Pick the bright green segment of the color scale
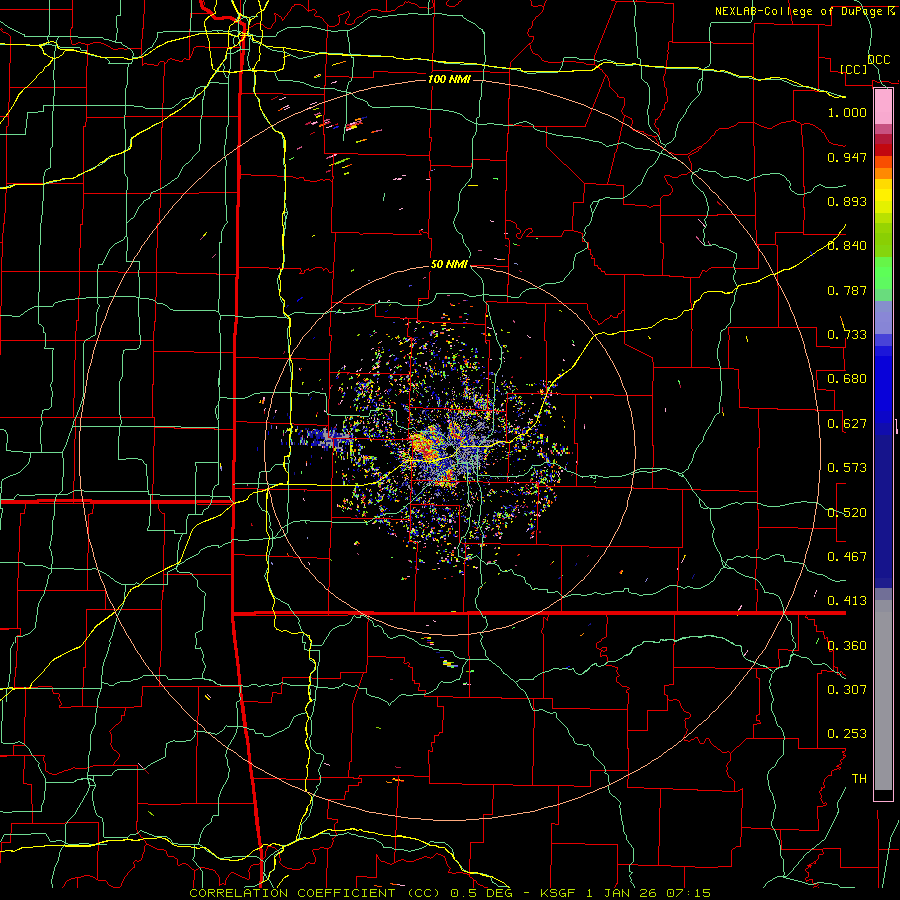Viewport: 900px width, 900px height. 883,273
